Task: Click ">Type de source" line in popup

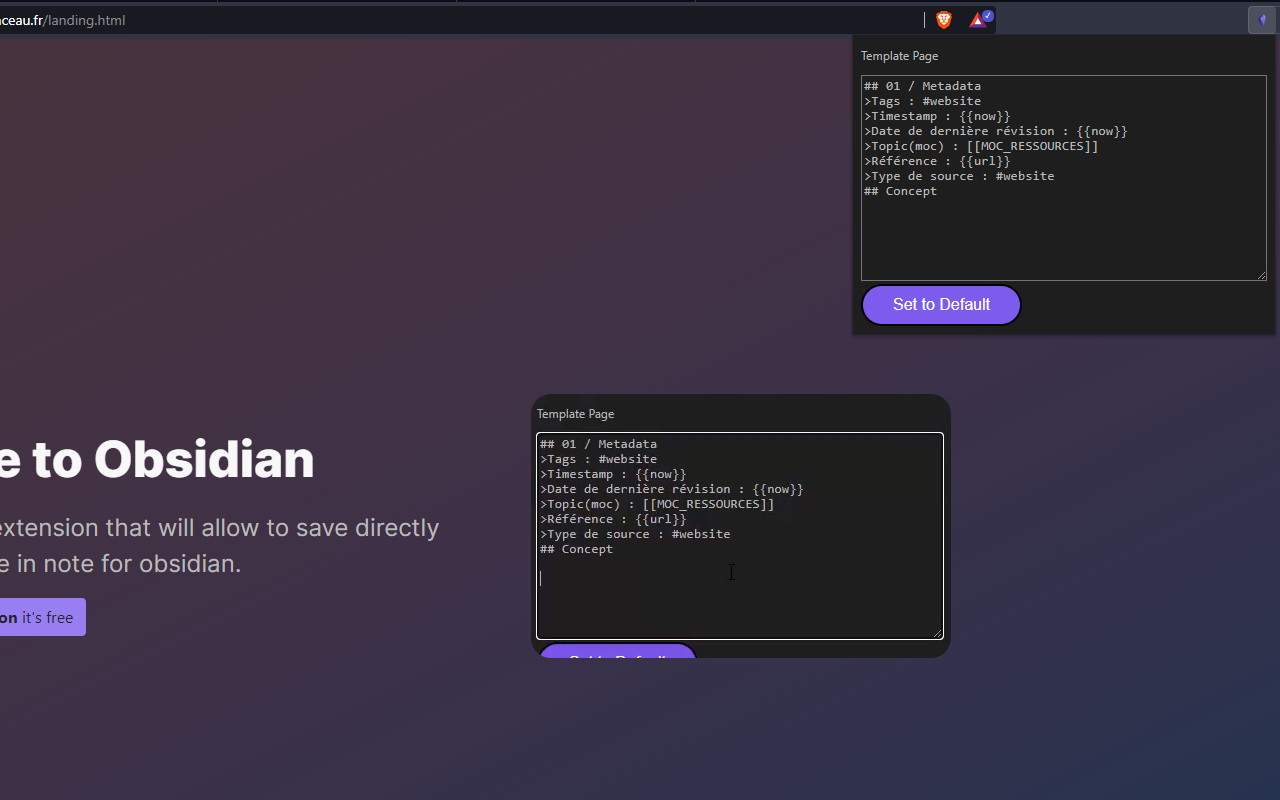Action: point(959,176)
